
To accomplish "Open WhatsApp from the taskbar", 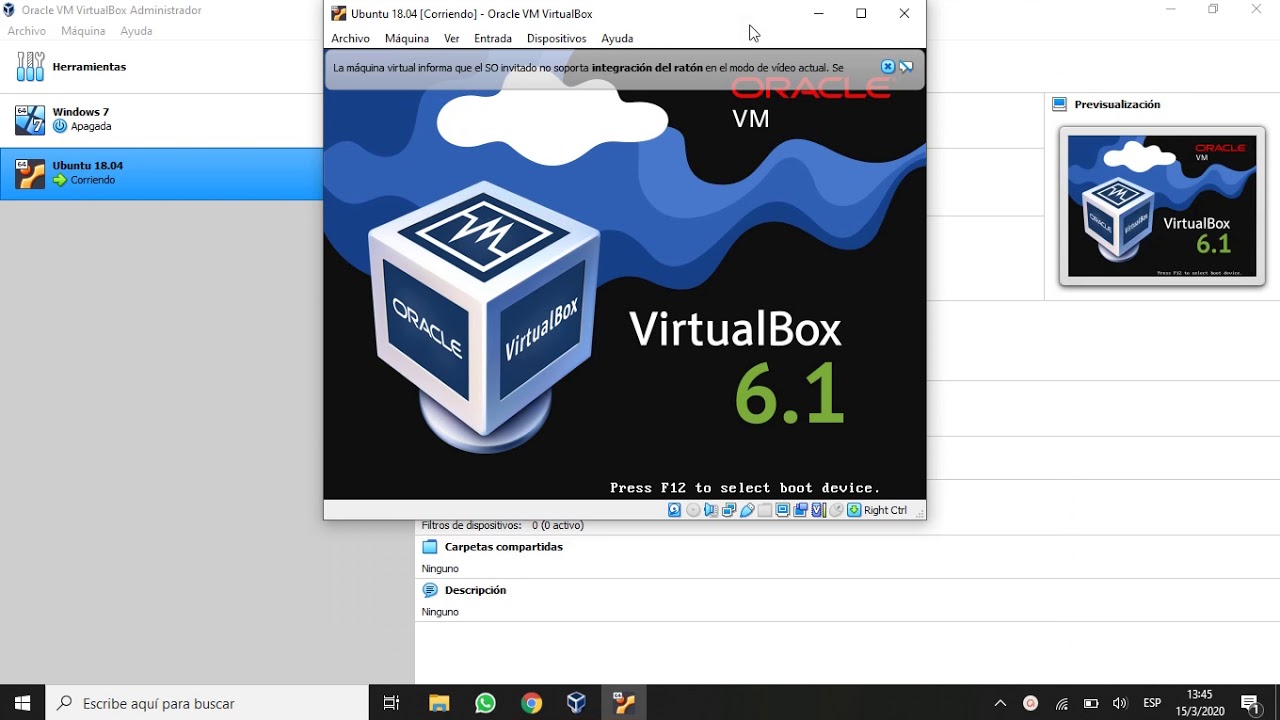I will pyautogui.click(x=485, y=703).
